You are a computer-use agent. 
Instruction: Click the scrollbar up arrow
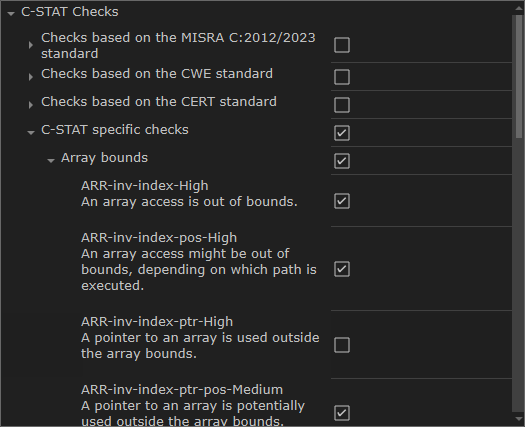pyautogui.click(x=519, y=8)
